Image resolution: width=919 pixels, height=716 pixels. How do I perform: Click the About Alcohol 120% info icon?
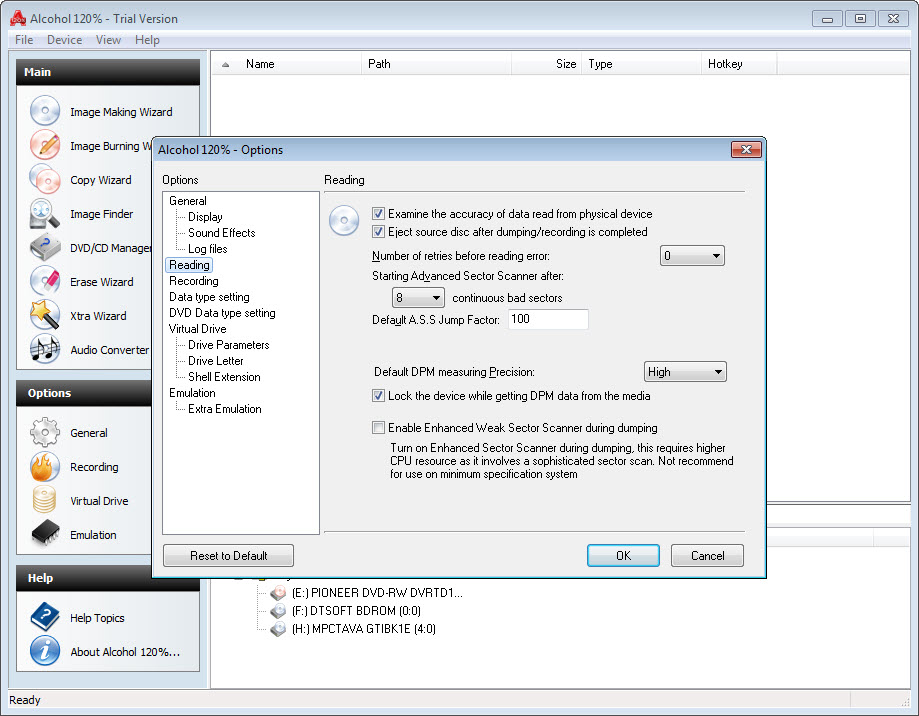point(45,651)
